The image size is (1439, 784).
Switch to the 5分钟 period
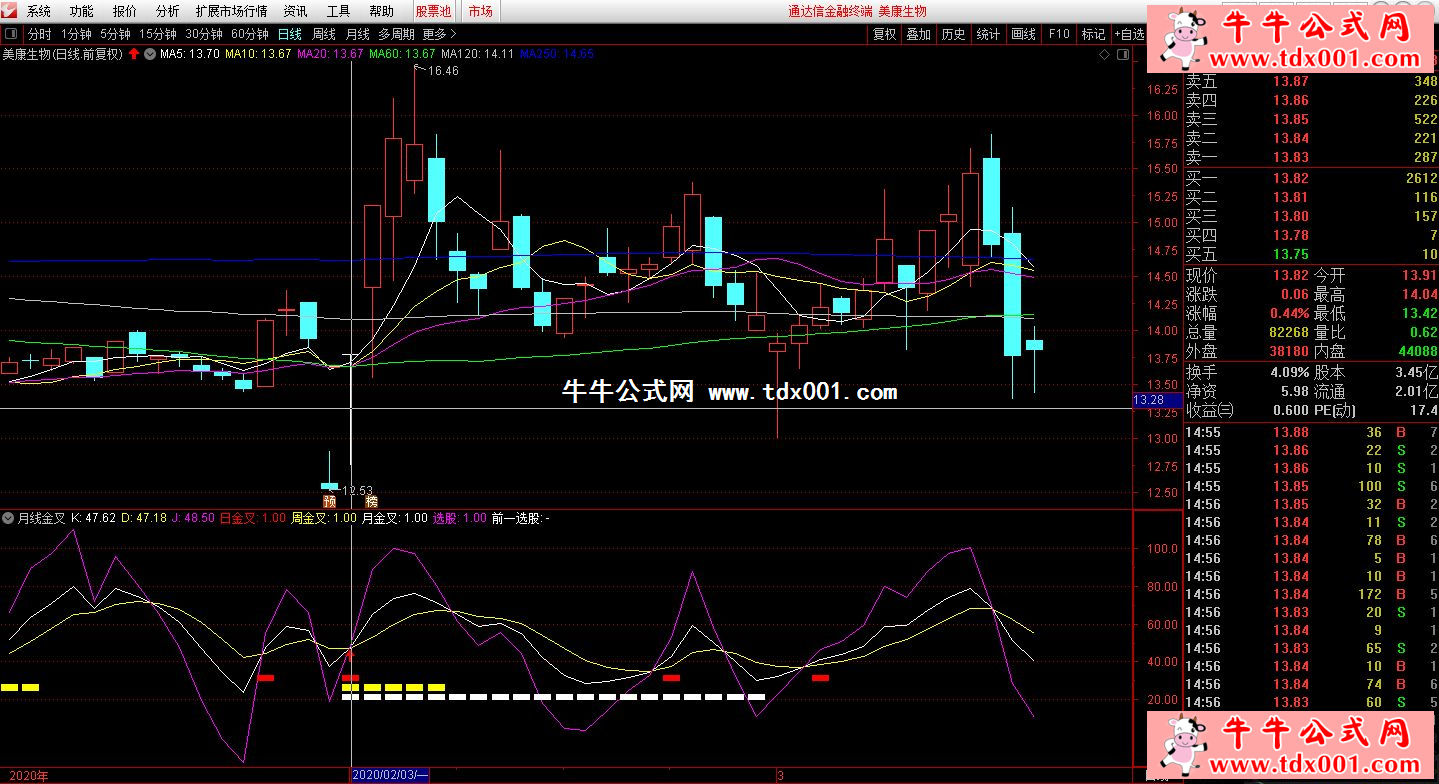coord(115,34)
